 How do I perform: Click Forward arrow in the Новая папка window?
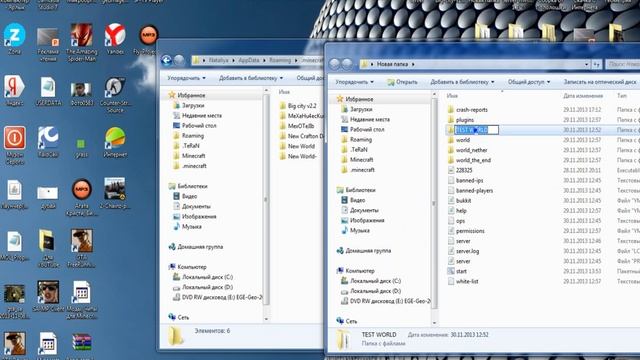[x=347, y=64]
